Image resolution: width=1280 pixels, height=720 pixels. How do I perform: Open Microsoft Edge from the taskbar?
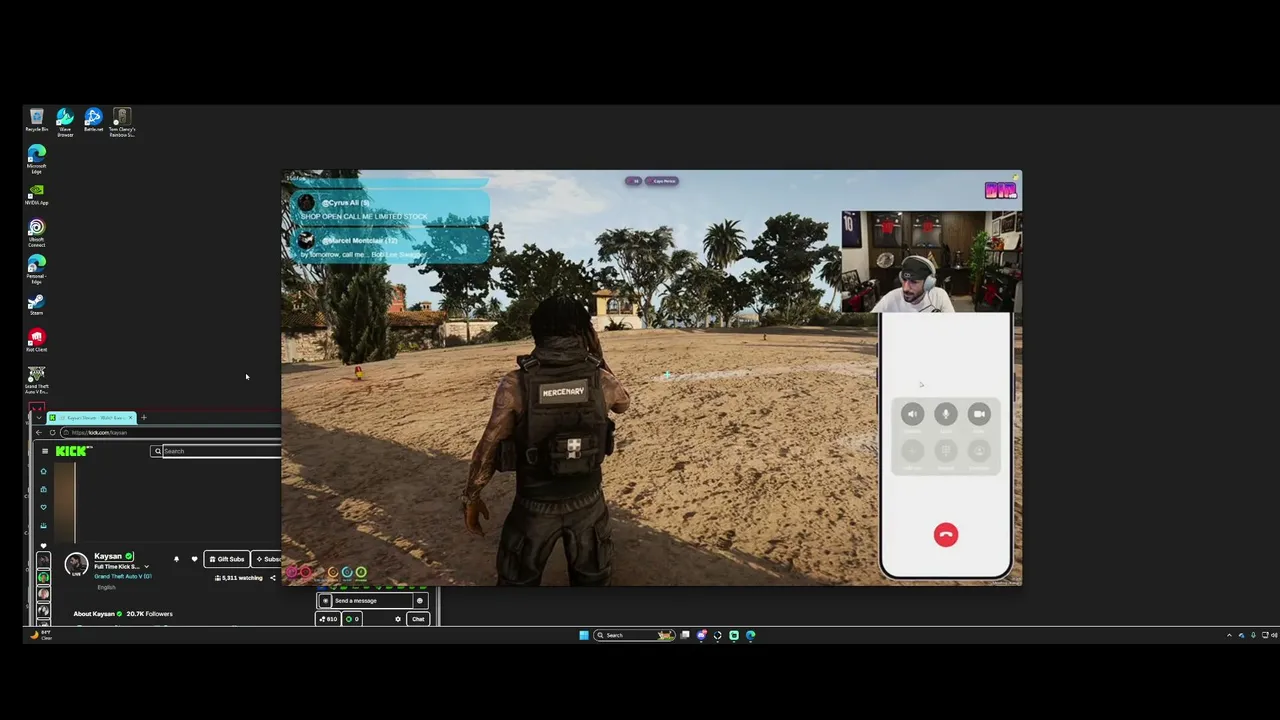(x=750, y=635)
